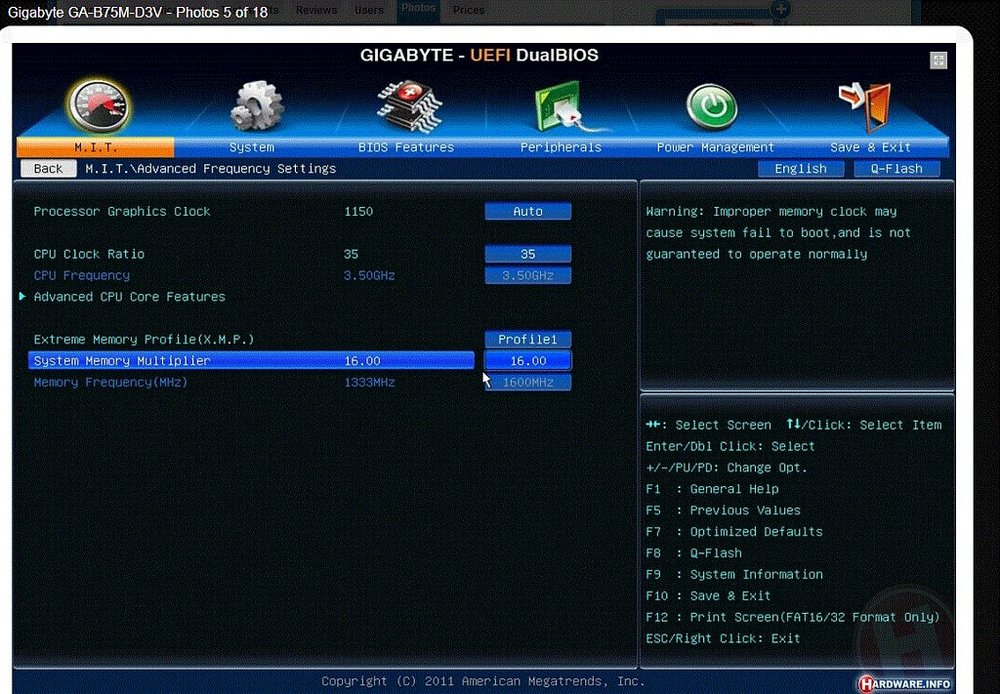Click the 1150 graphics clock value
This screenshot has width=1000, height=694.
pyautogui.click(x=358, y=211)
